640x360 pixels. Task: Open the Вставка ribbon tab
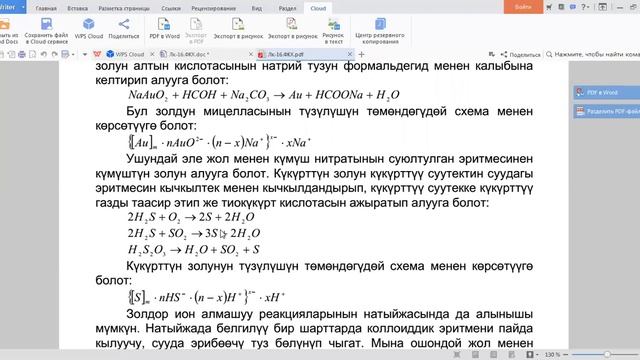tap(78, 8)
